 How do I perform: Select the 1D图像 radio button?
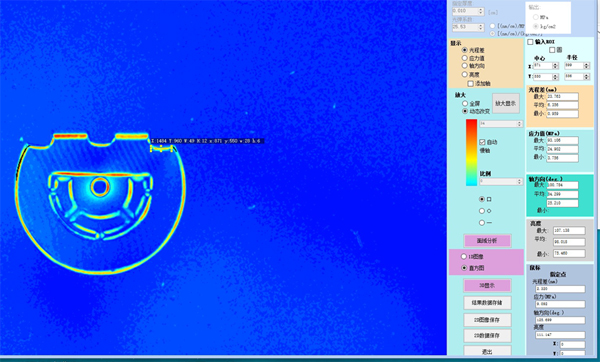[x=464, y=256]
